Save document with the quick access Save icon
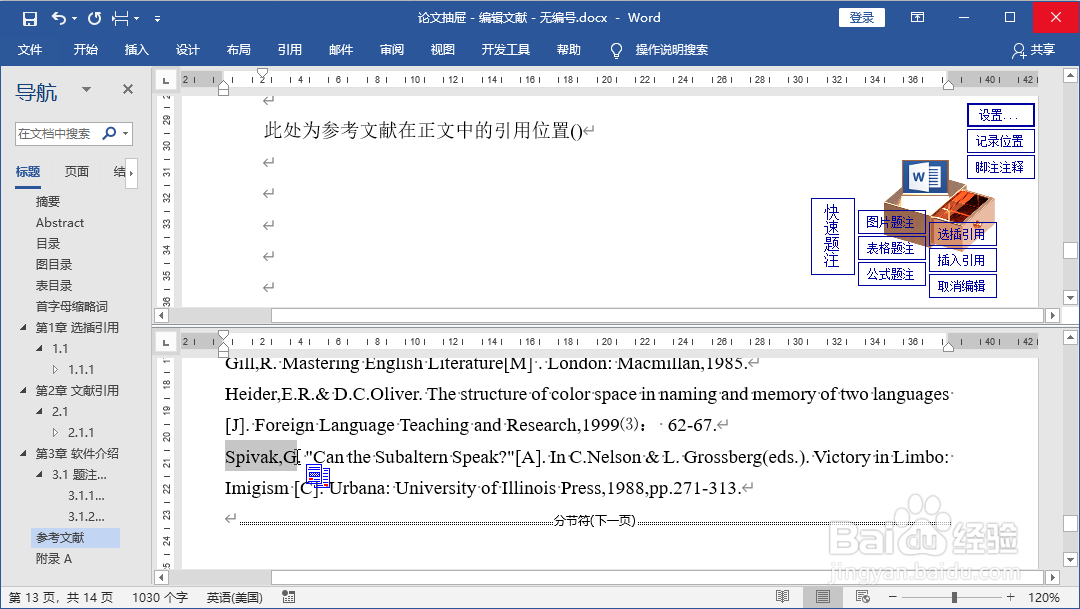Image resolution: width=1080 pixels, height=609 pixels. point(30,19)
